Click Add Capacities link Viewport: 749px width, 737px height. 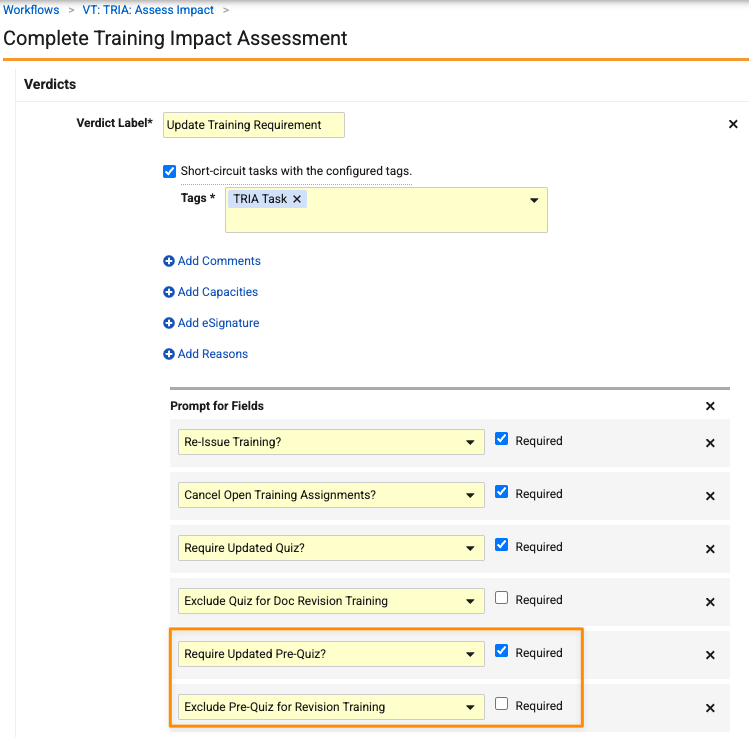(218, 292)
